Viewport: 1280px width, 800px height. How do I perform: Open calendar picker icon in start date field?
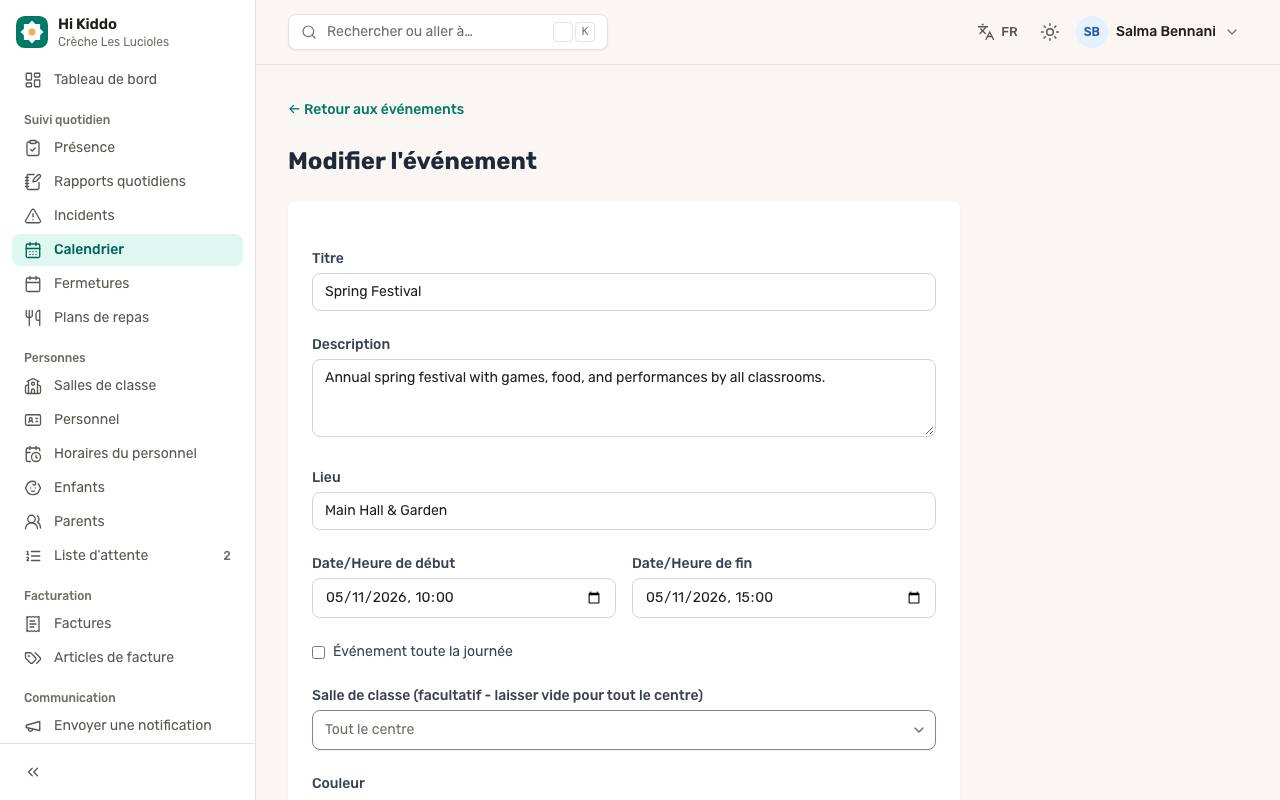(594, 598)
